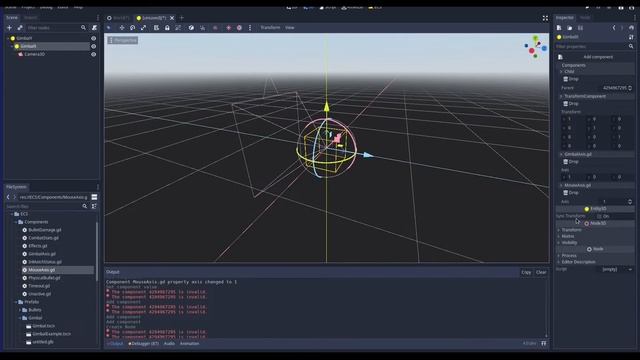Switch to the Debugger bottom panel tab

pos(143,344)
